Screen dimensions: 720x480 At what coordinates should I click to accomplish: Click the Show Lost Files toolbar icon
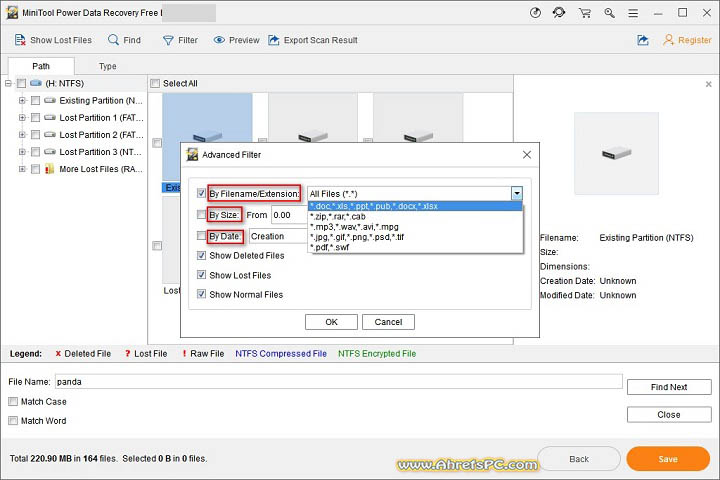click(x=19, y=40)
